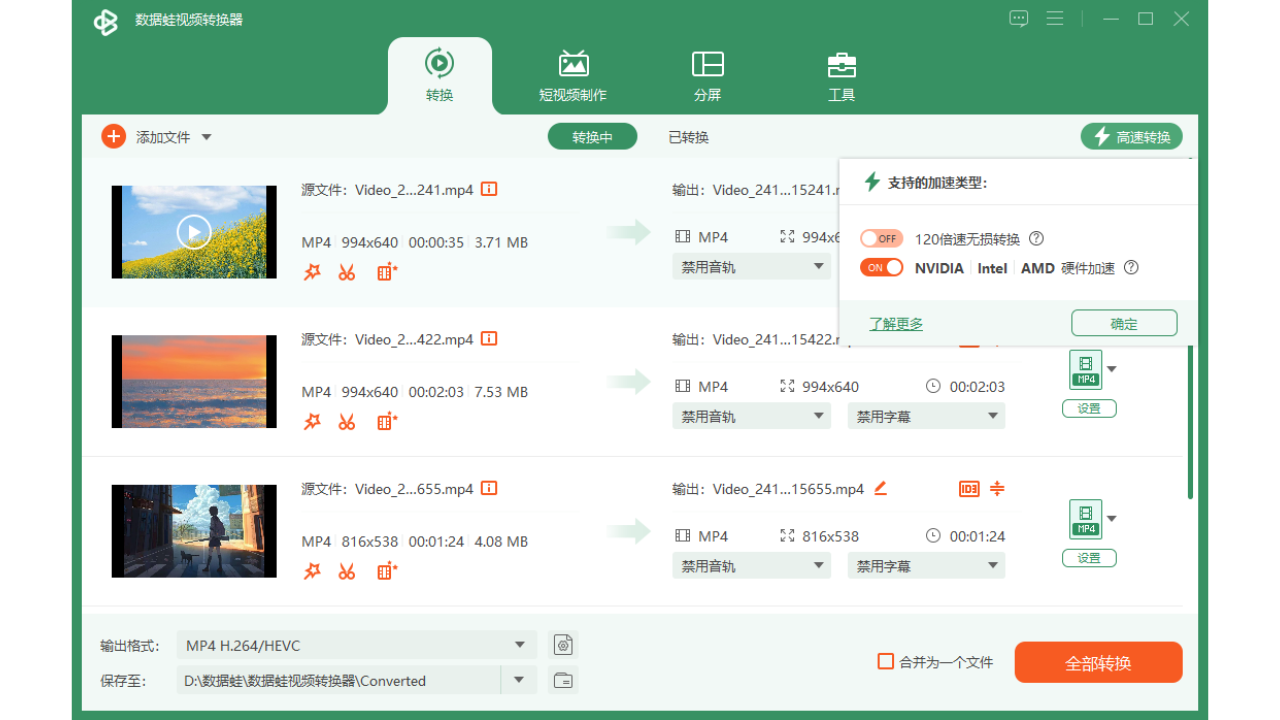Click the pencil rename icon for Video_241...15655.mp4

[x=880, y=488]
